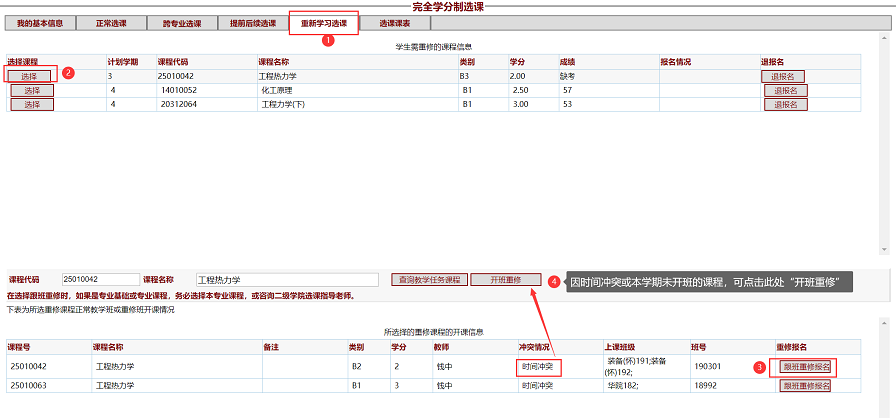
Task: Click 退报名 for 工程力学(下)
Action: 785,104
